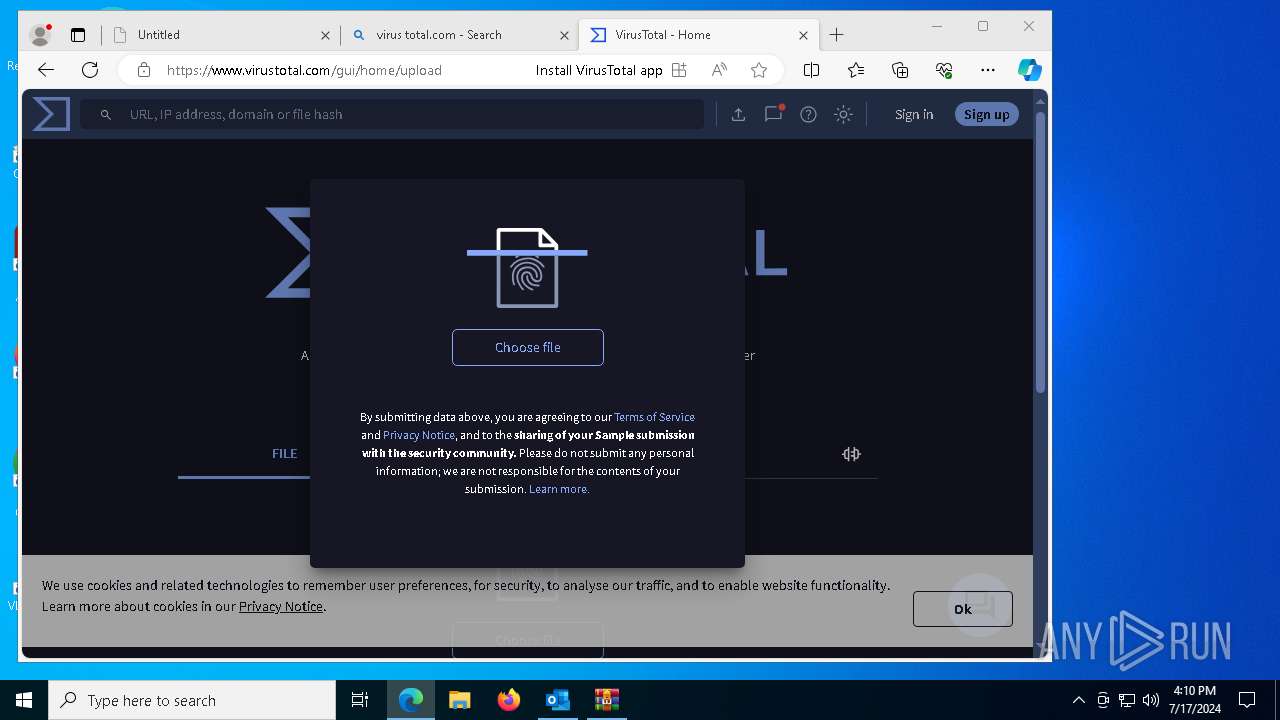Open the notifications chat icon
The width and height of the screenshot is (1280, 720).
click(773, 114)
